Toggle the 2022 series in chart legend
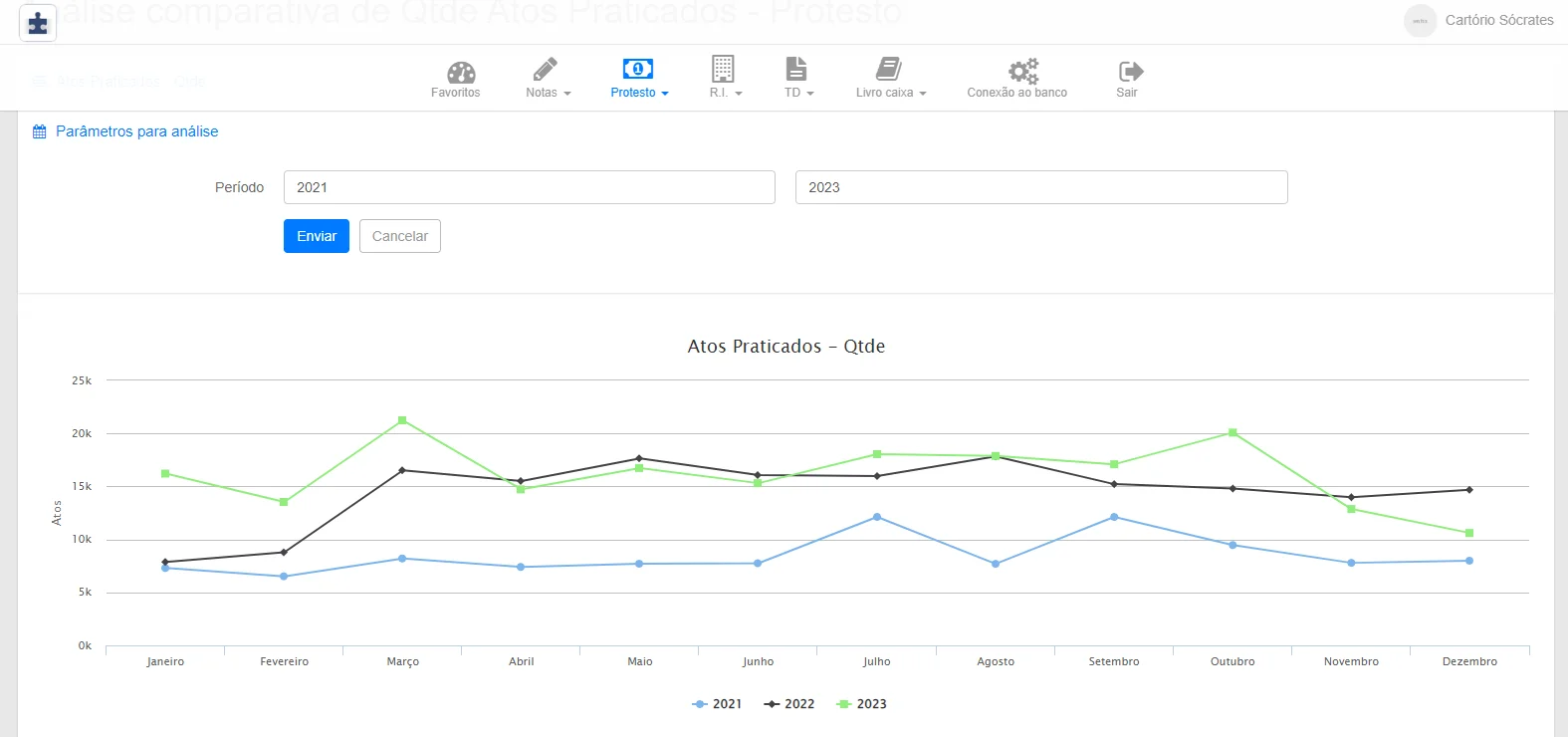 pyautogui.click(x=789, y=704)
